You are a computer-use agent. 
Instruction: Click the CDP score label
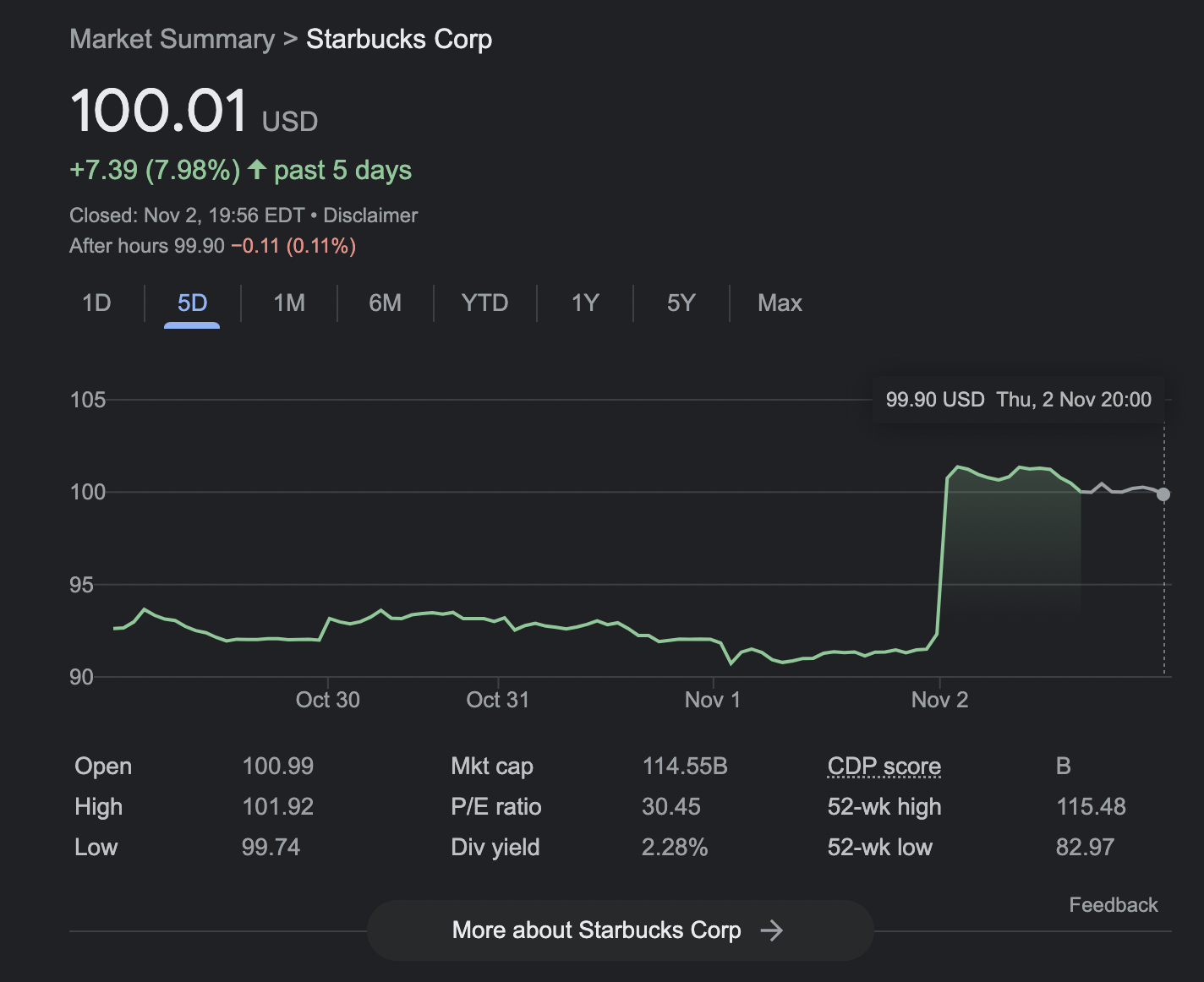coord(884,766)
